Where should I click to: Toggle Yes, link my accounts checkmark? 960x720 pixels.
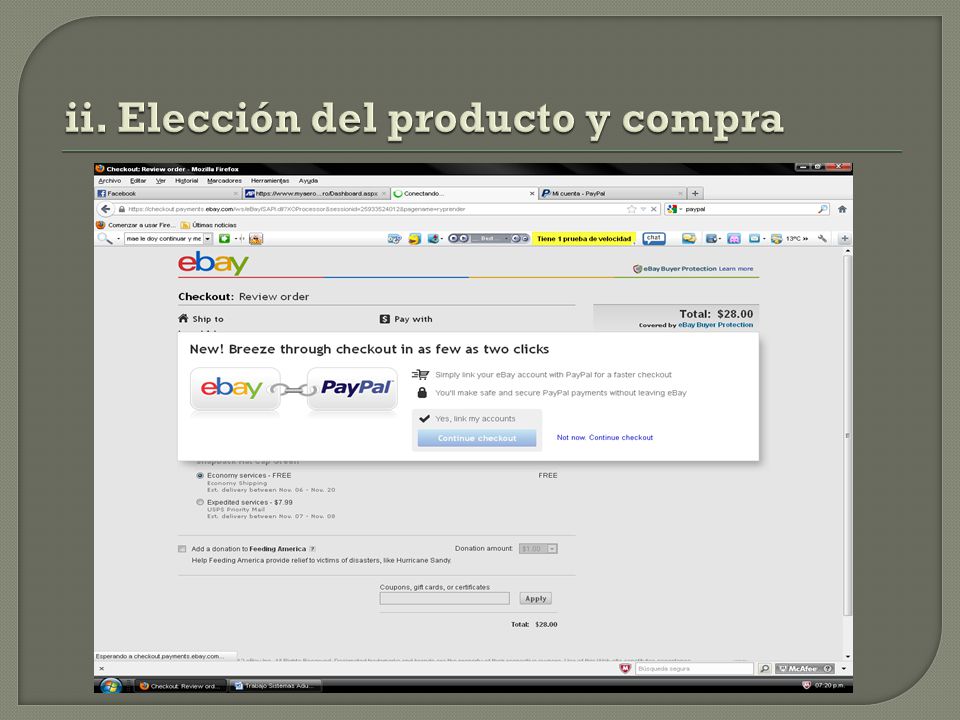pos(424,419)
